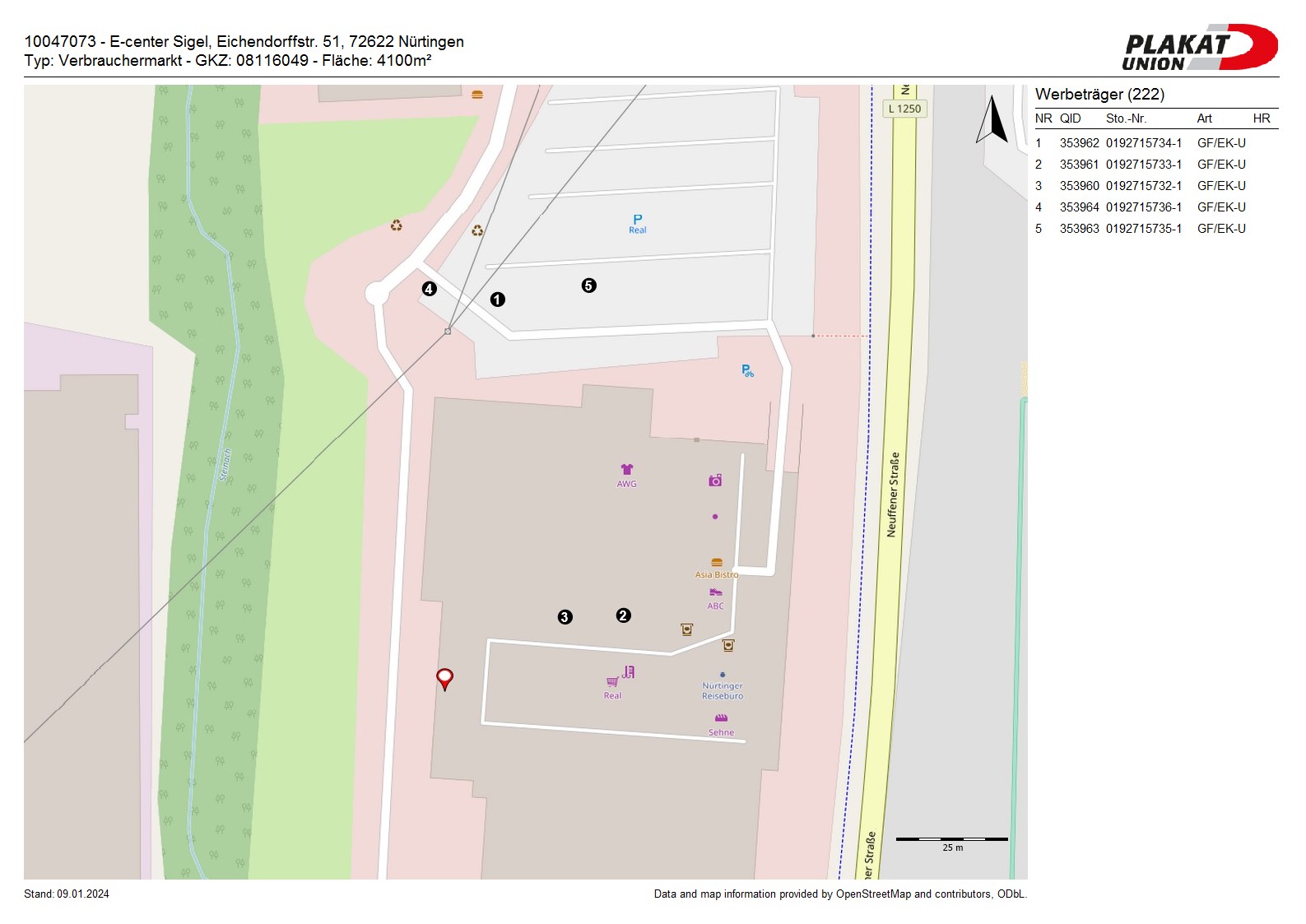Select numbered marker 2 inside the building
The height and width of the screenshot is (924, 1306).
click(x=623, y=615)
